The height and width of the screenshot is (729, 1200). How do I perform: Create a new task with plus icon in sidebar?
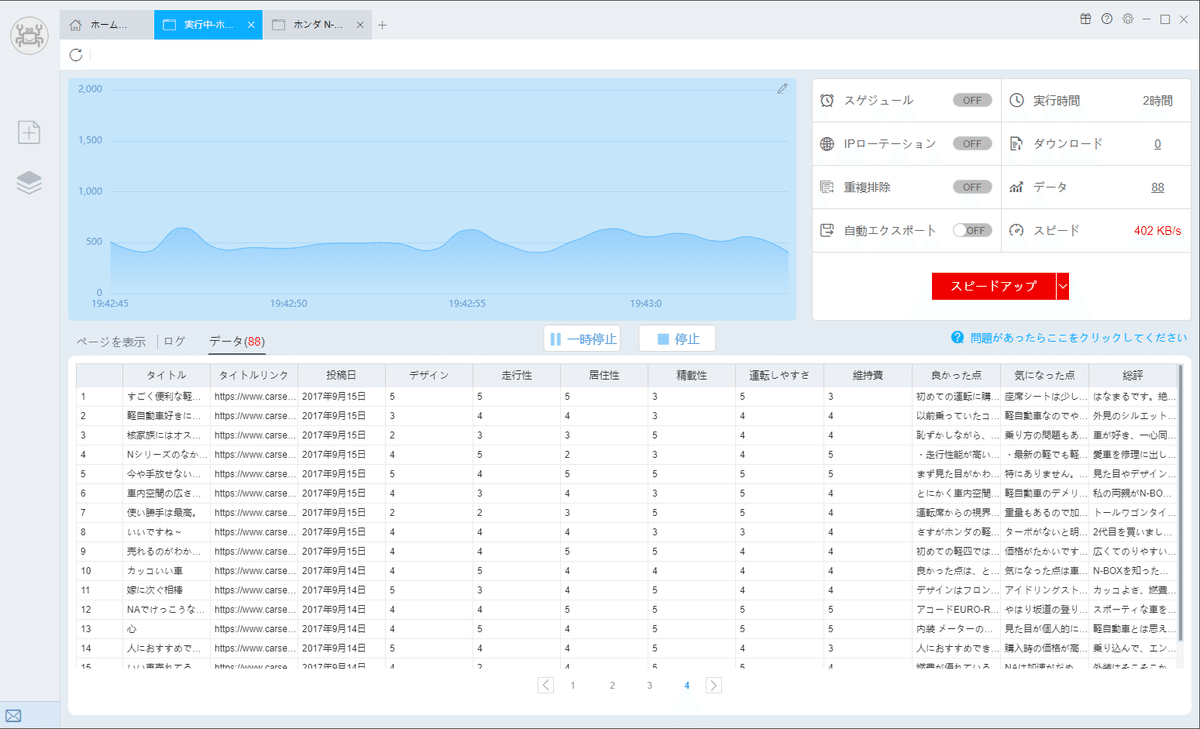30,131
